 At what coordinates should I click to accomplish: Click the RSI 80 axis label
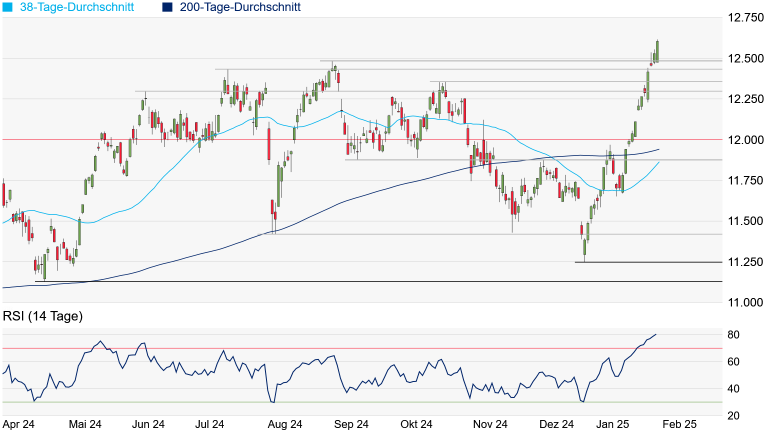733,335
